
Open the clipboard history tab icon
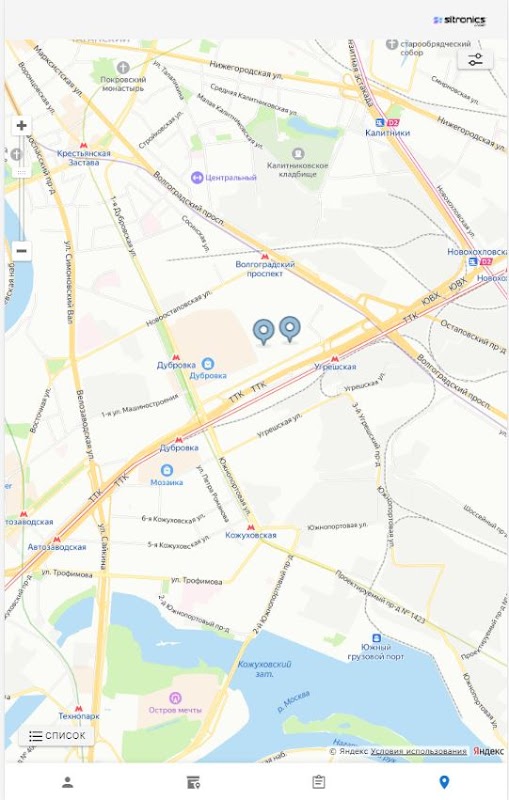tap(319, 782)
